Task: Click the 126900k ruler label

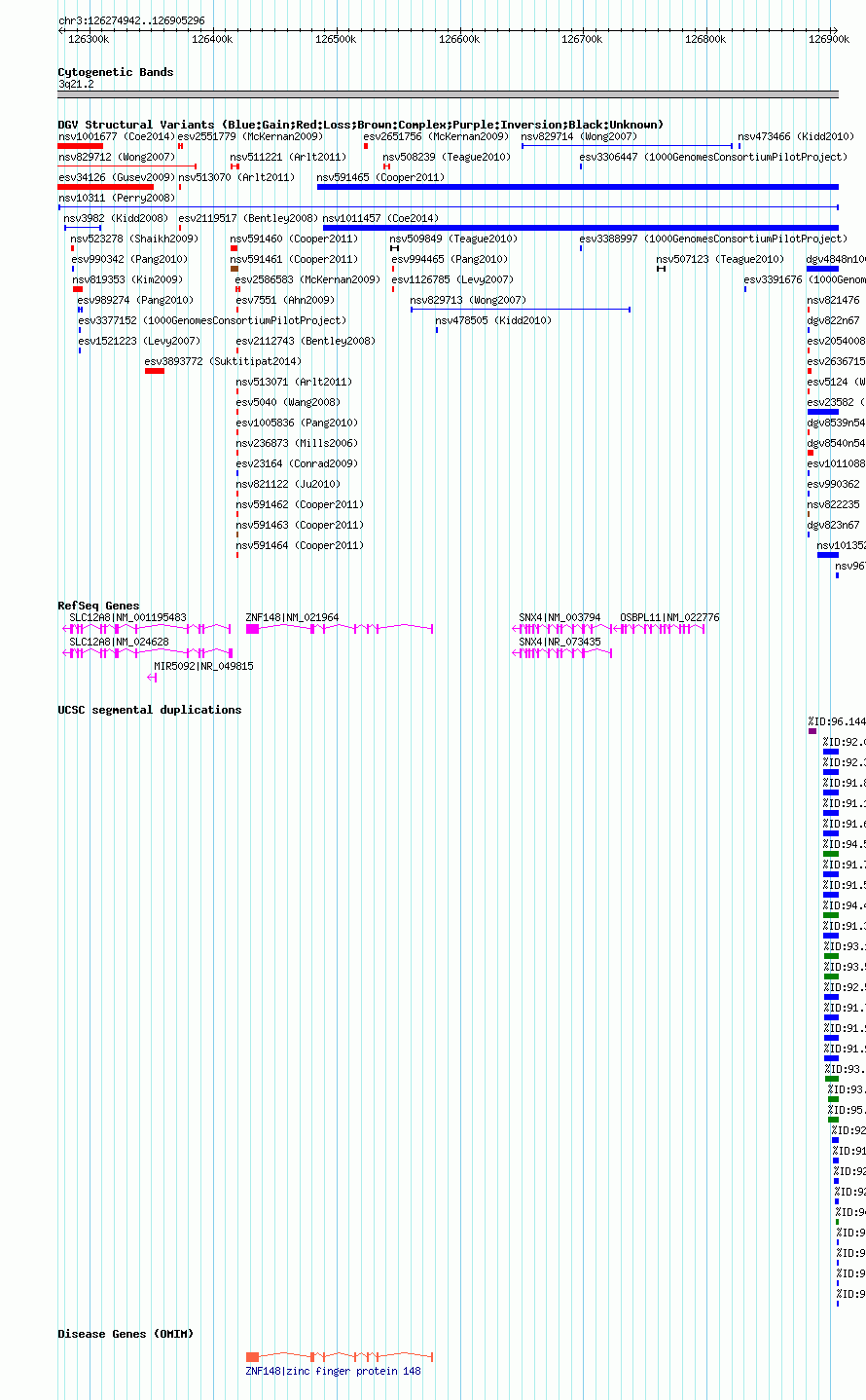Action: point(828,39)
